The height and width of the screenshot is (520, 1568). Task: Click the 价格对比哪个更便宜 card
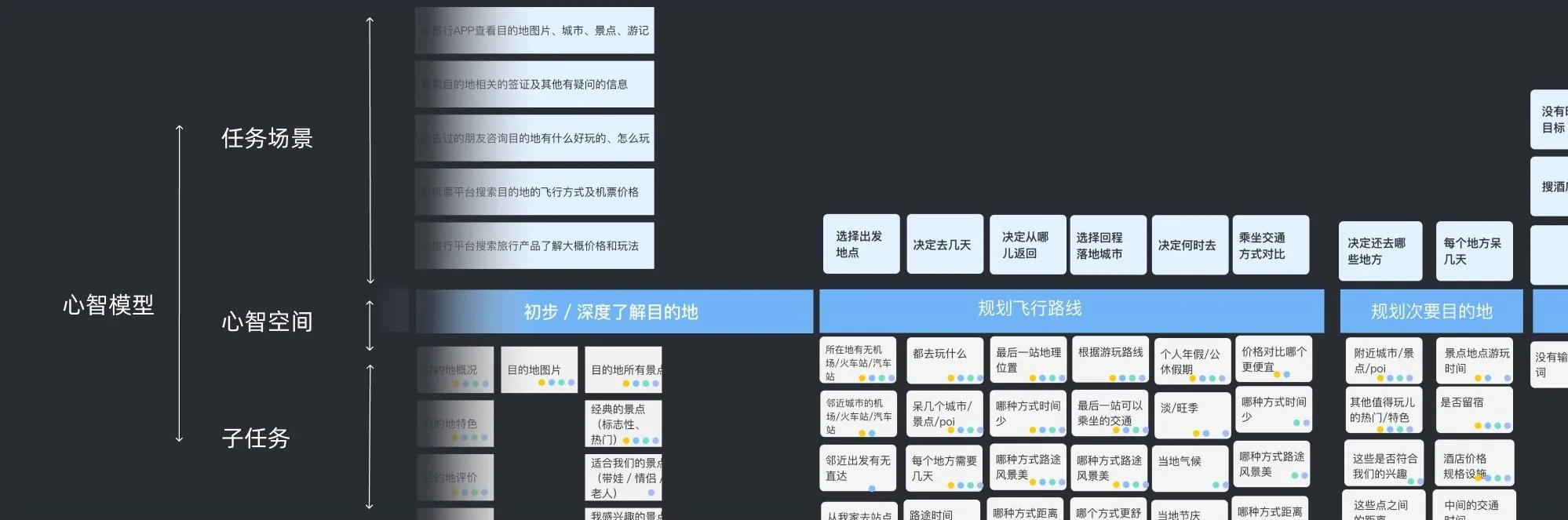[x=1274, y=359]
